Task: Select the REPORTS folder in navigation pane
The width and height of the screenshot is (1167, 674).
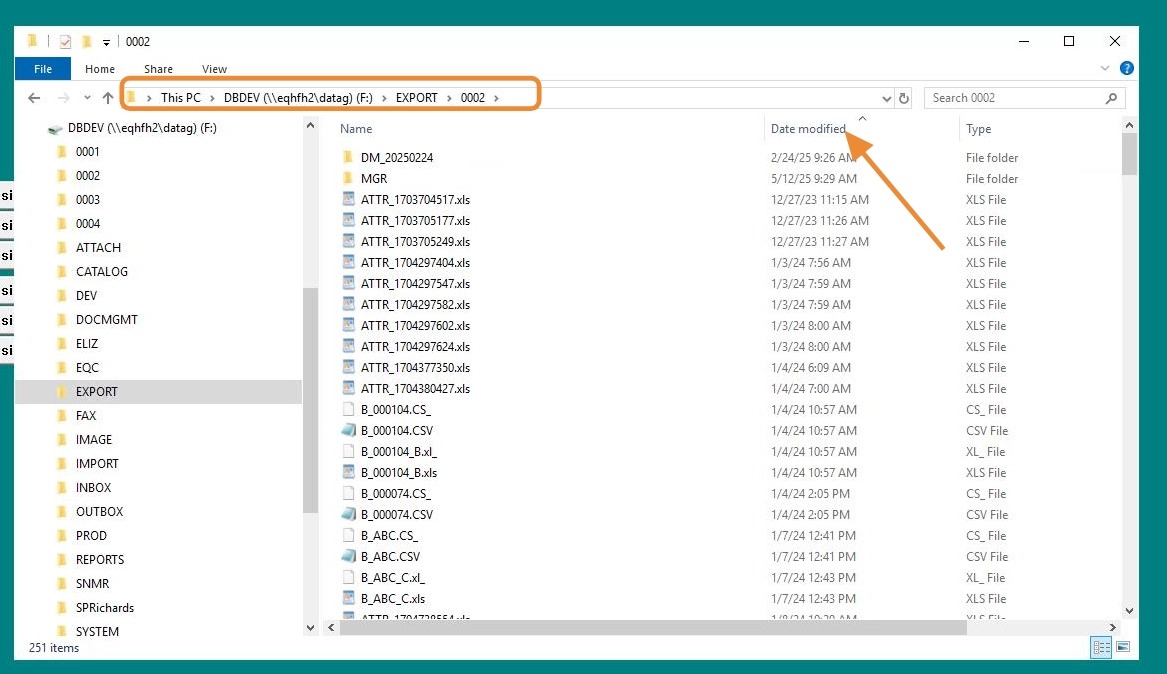Action: pyautogui.click(x=100, y=559)
